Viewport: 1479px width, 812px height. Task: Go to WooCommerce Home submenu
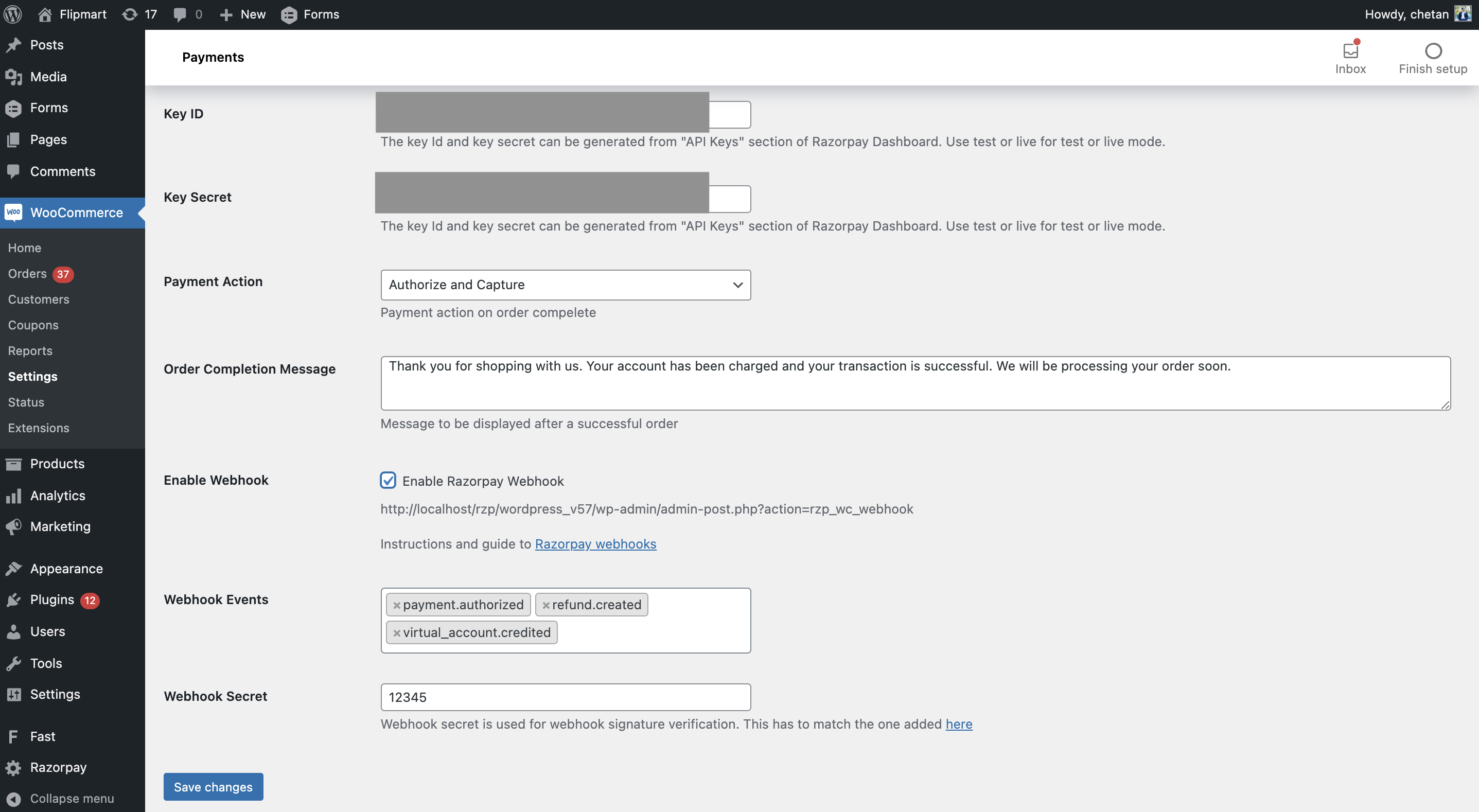(25, 248)
